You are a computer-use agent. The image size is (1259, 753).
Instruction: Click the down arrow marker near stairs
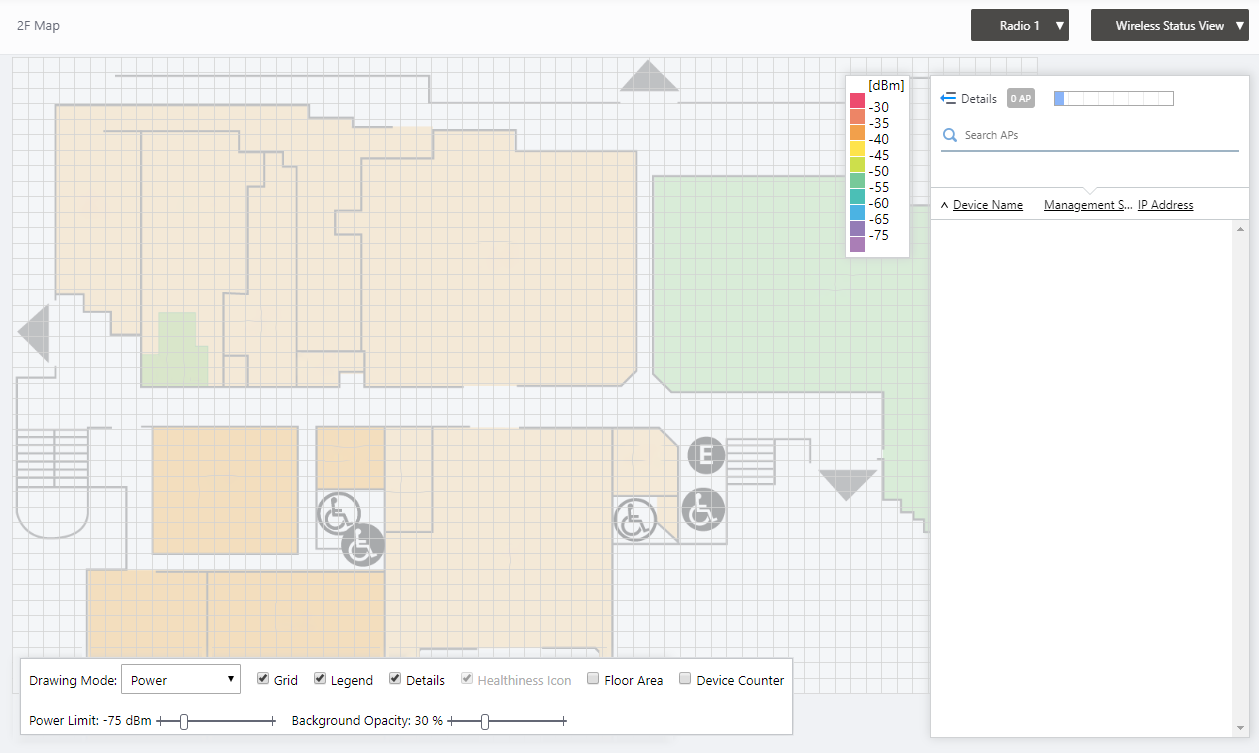(847, 484)
